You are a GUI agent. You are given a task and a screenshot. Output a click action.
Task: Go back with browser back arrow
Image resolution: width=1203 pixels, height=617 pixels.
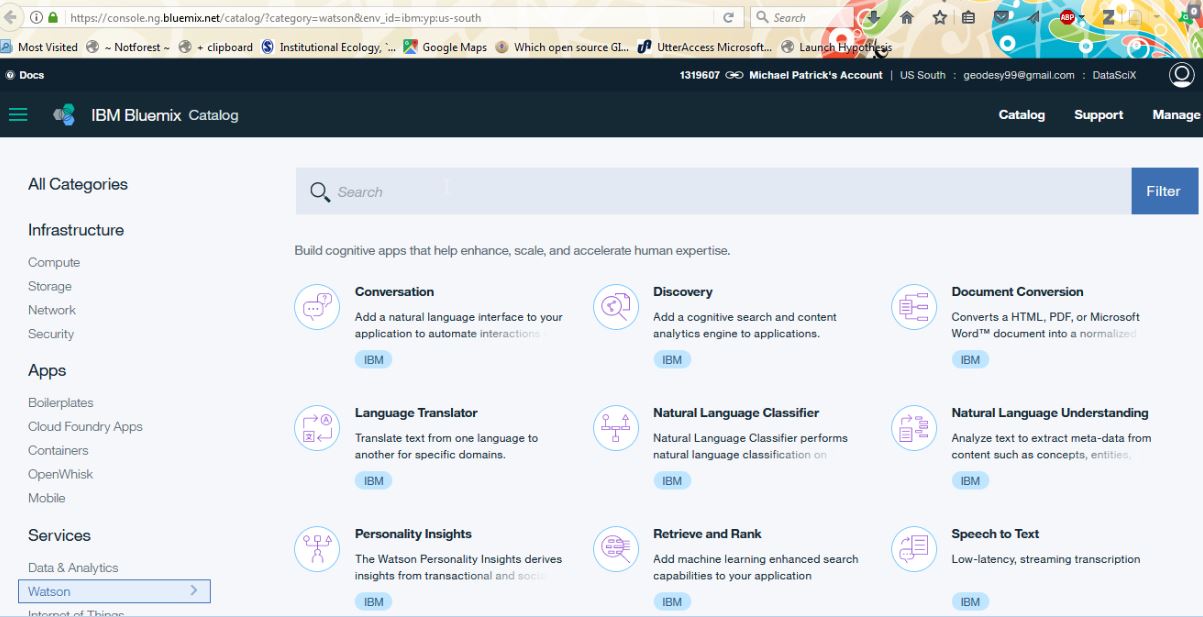click(12, 18)
